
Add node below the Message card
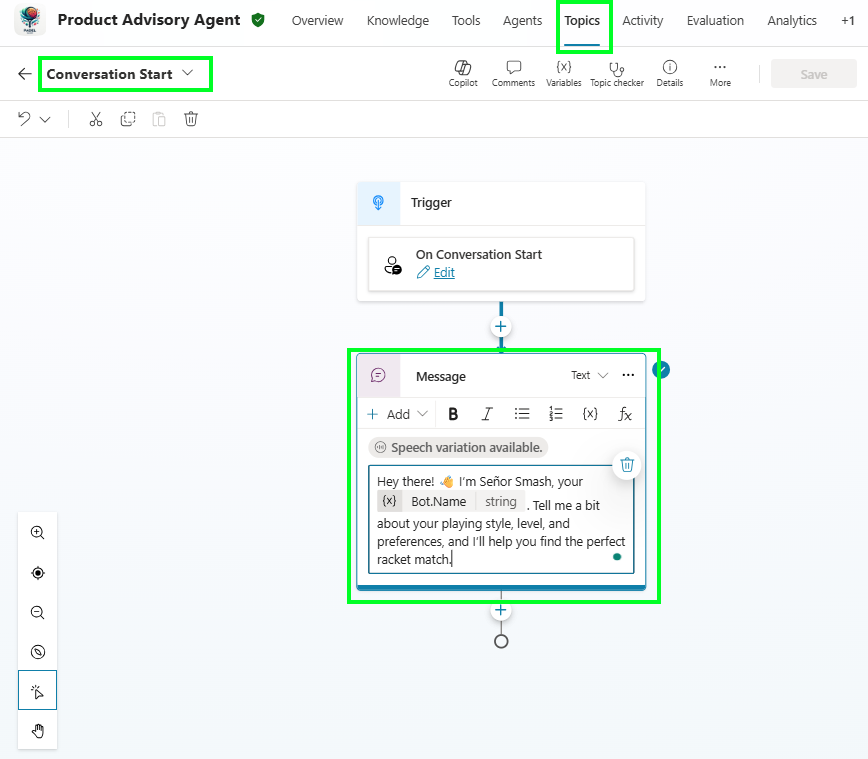501,610
